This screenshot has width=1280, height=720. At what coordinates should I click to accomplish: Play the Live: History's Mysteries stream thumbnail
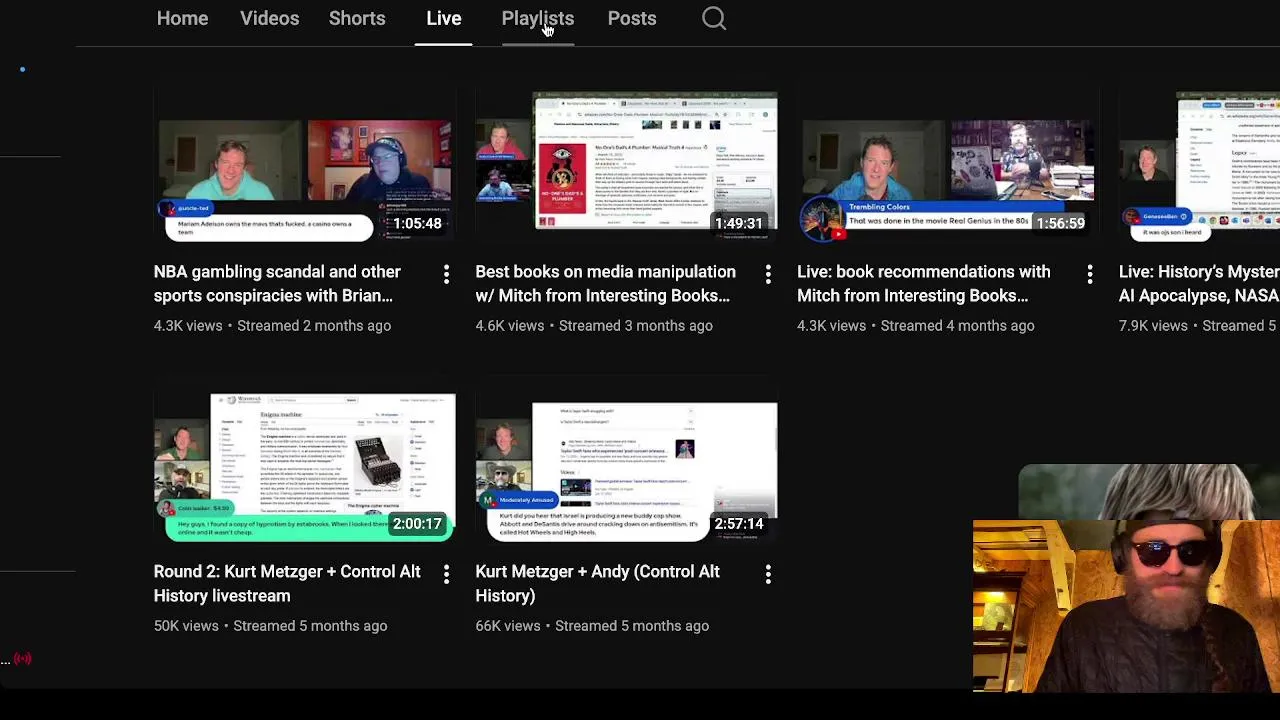[x=1199, y=166]
